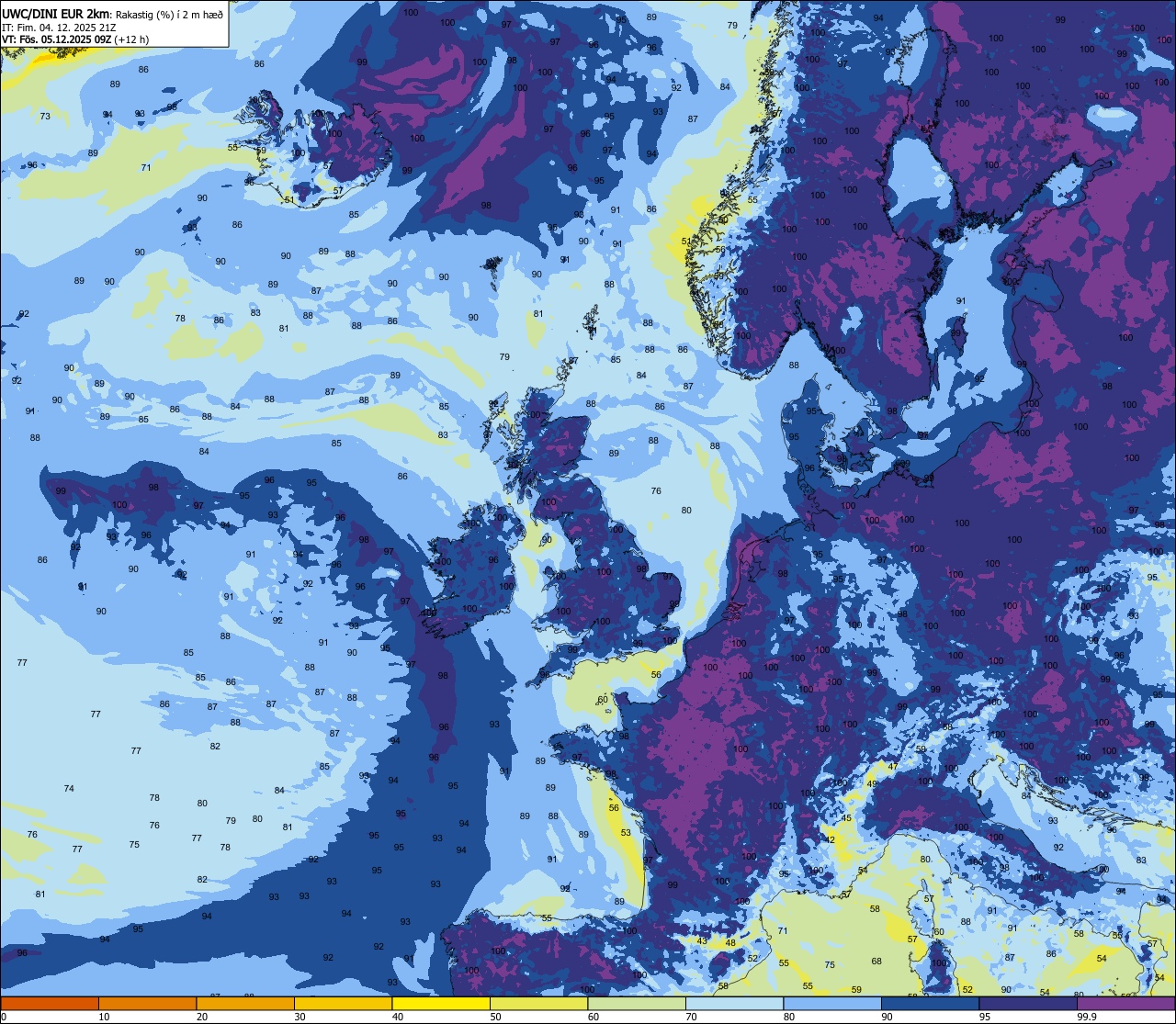Pick the 60–70% yellow-green legend swatch
The height and width of the screenshot is (1024, 1176).
637,1003
